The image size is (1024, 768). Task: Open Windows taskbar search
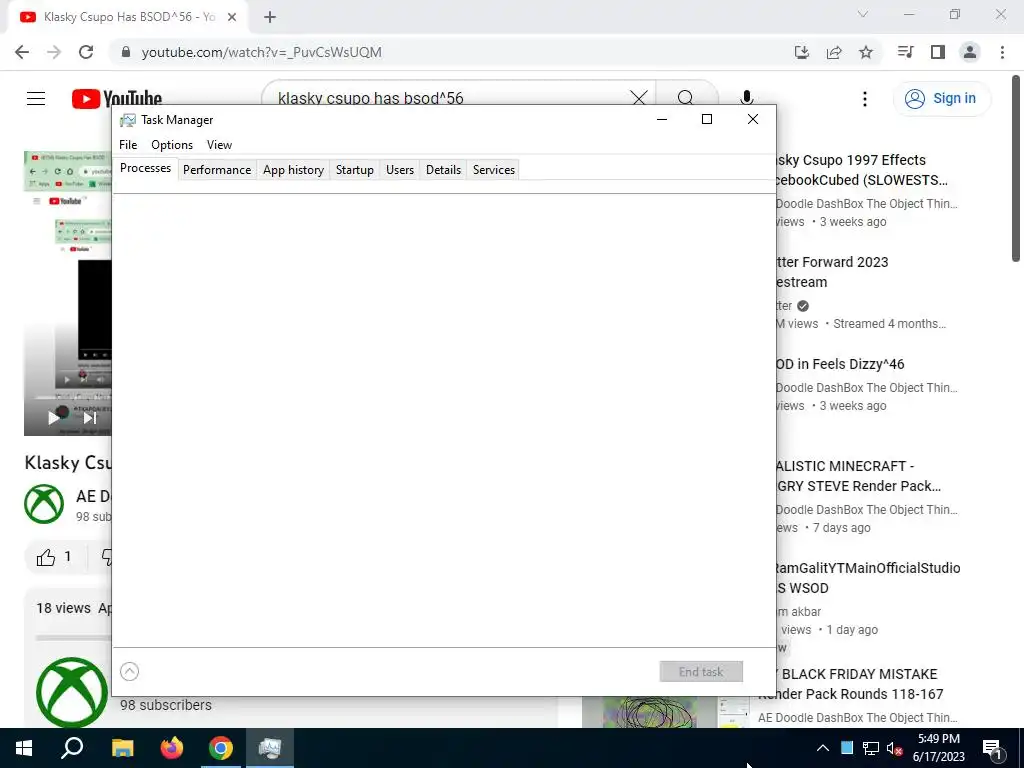(72, 748)
